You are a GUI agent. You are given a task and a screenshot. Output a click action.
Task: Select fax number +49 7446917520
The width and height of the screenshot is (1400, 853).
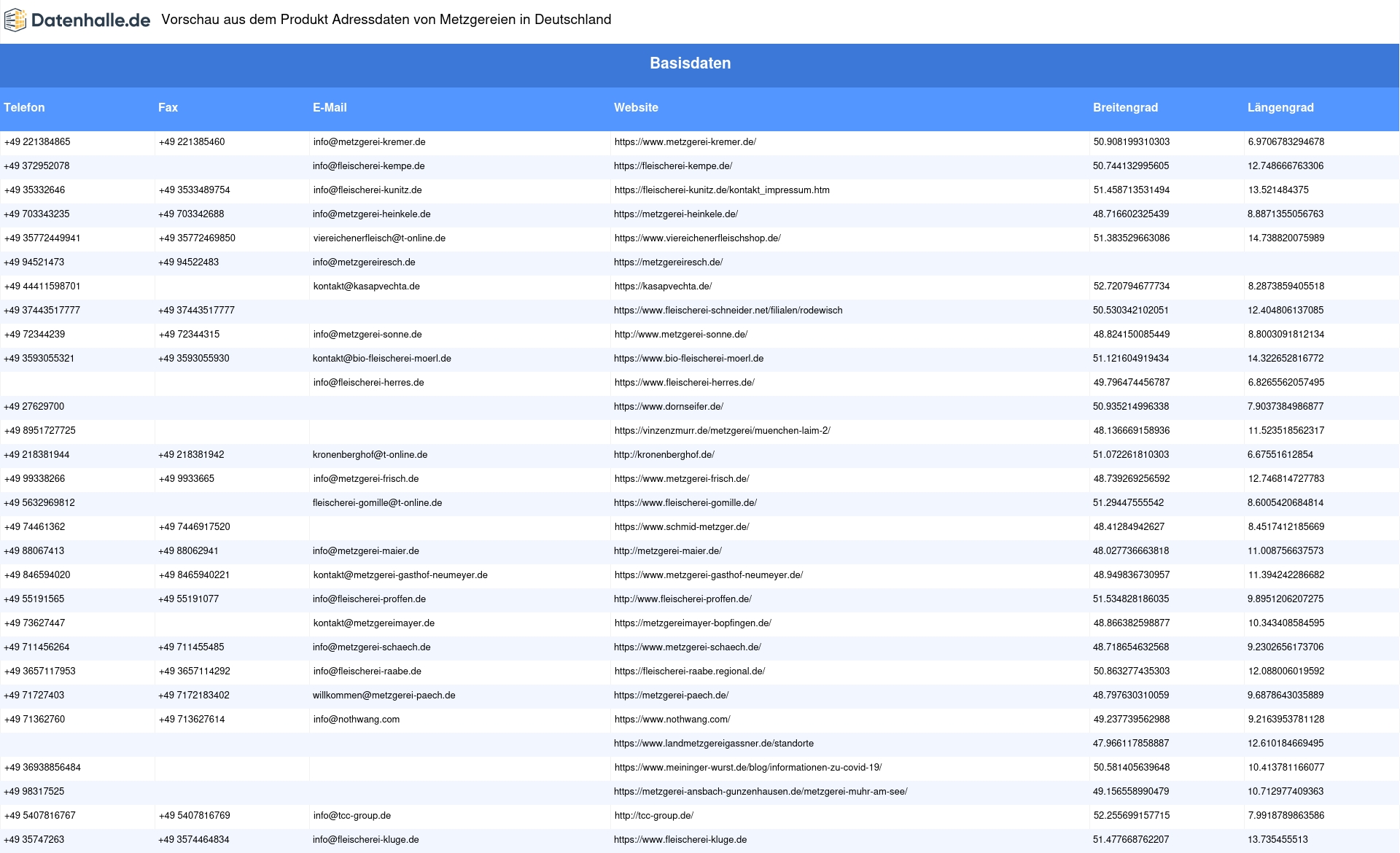(x=194, y=527)
